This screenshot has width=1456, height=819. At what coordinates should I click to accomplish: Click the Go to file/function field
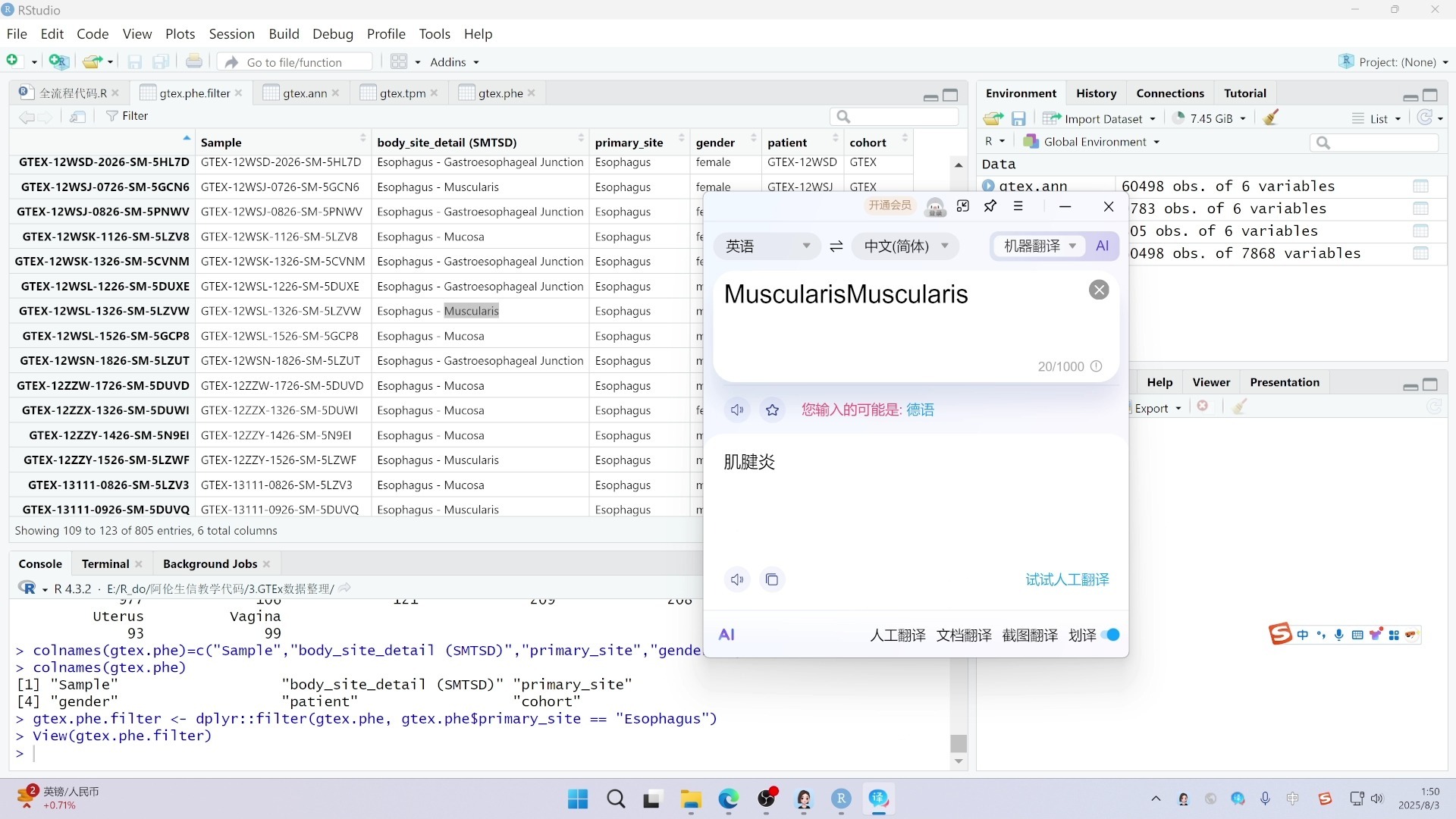coord(295,62)
